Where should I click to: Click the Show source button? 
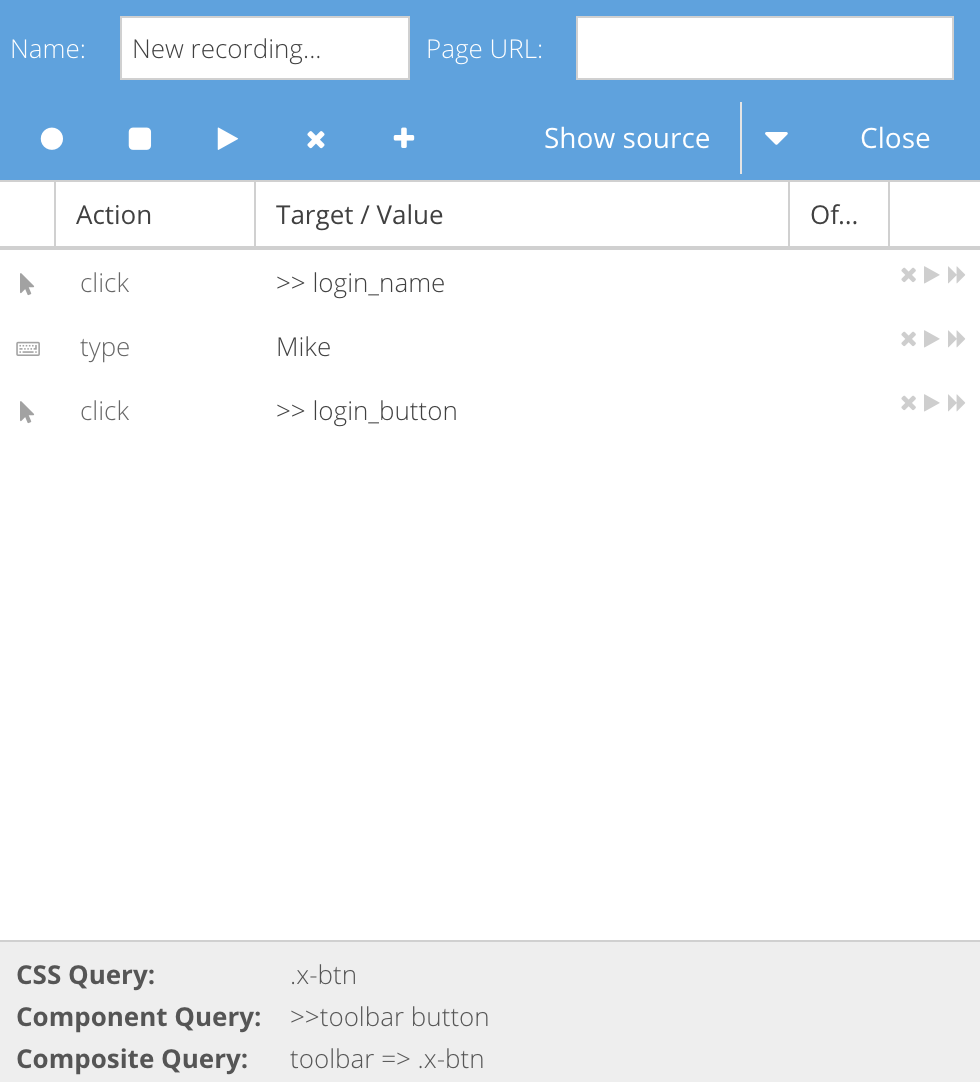pyautogui.click(x=627, y=138)
